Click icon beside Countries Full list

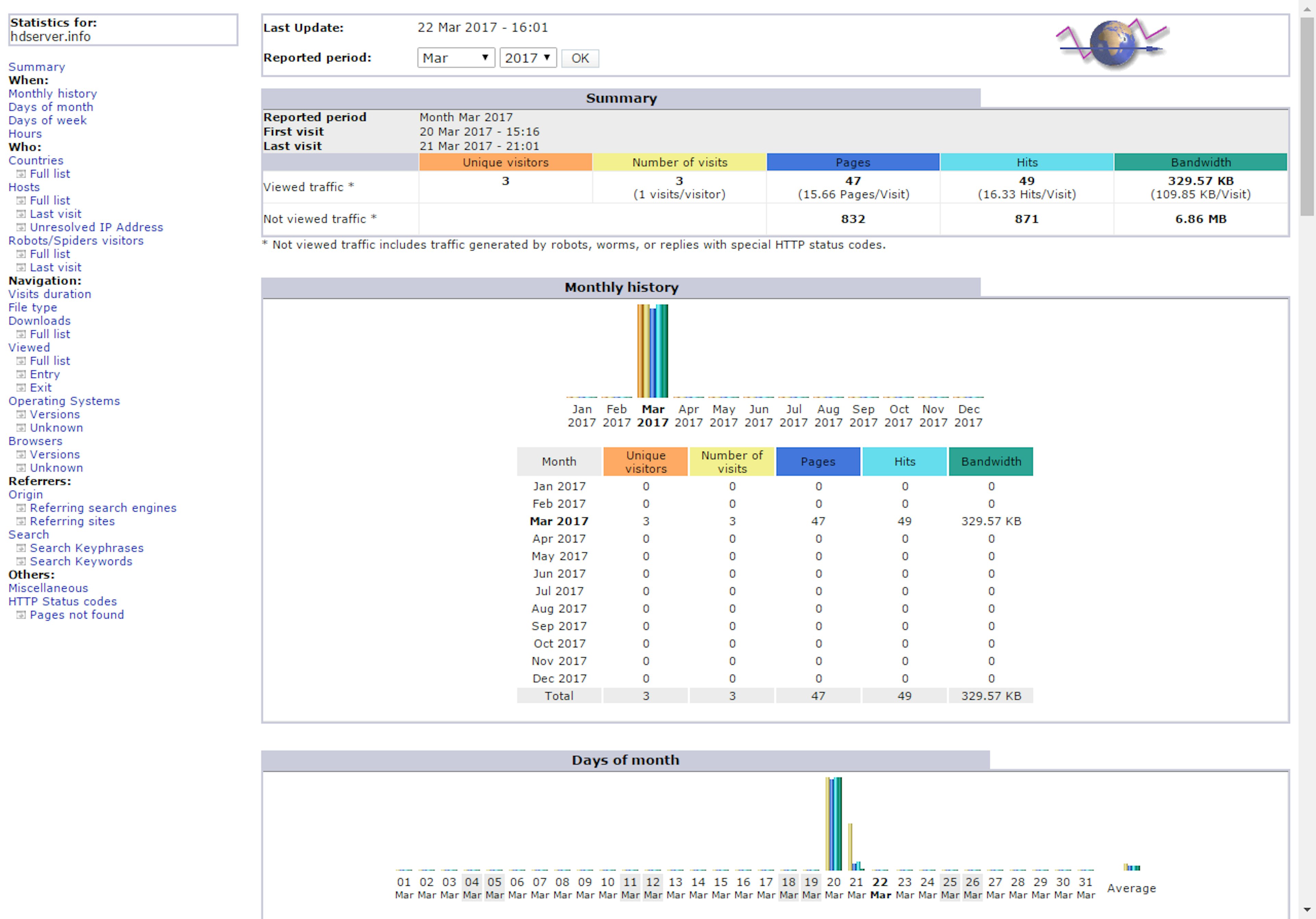click(21, 174)
